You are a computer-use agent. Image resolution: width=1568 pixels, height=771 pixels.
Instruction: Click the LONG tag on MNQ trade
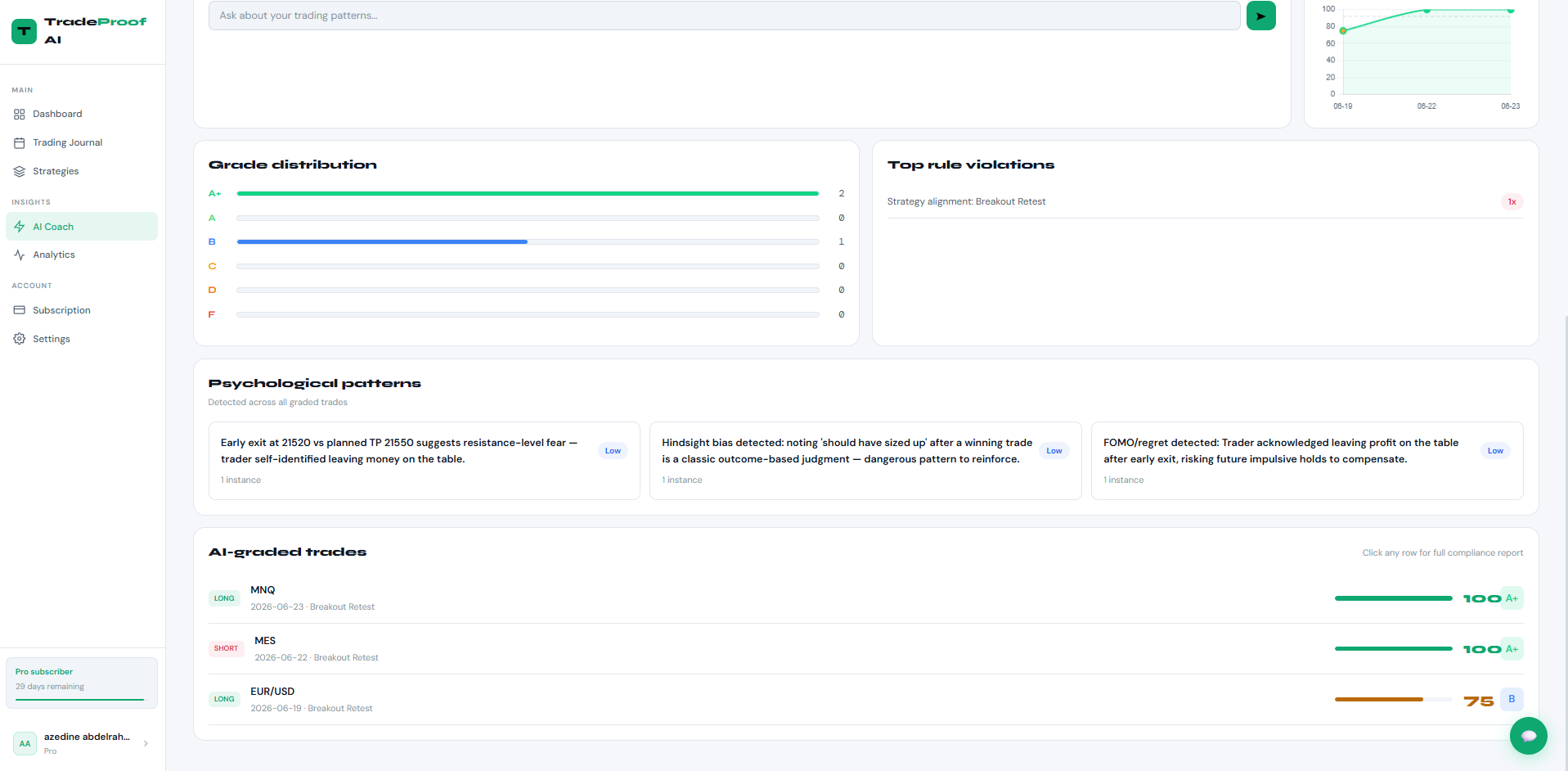pos(224,598)
